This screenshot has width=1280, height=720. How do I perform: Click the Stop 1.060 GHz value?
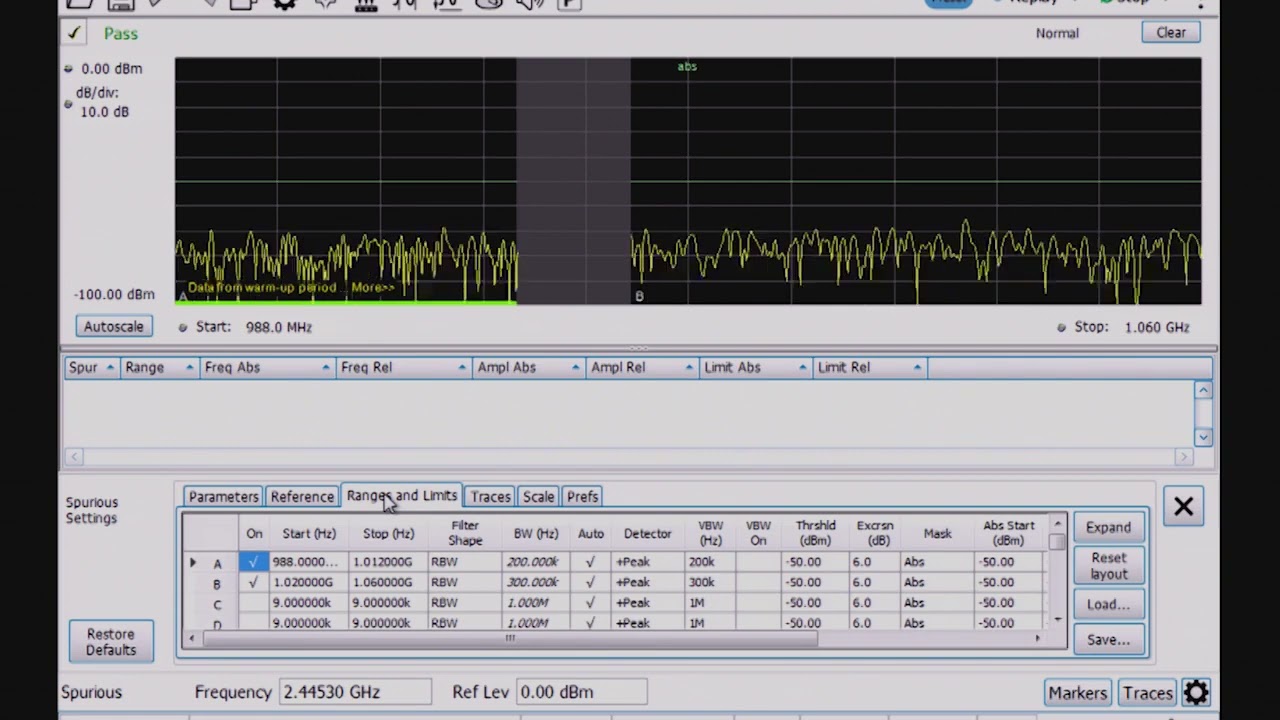point(1157,327)
